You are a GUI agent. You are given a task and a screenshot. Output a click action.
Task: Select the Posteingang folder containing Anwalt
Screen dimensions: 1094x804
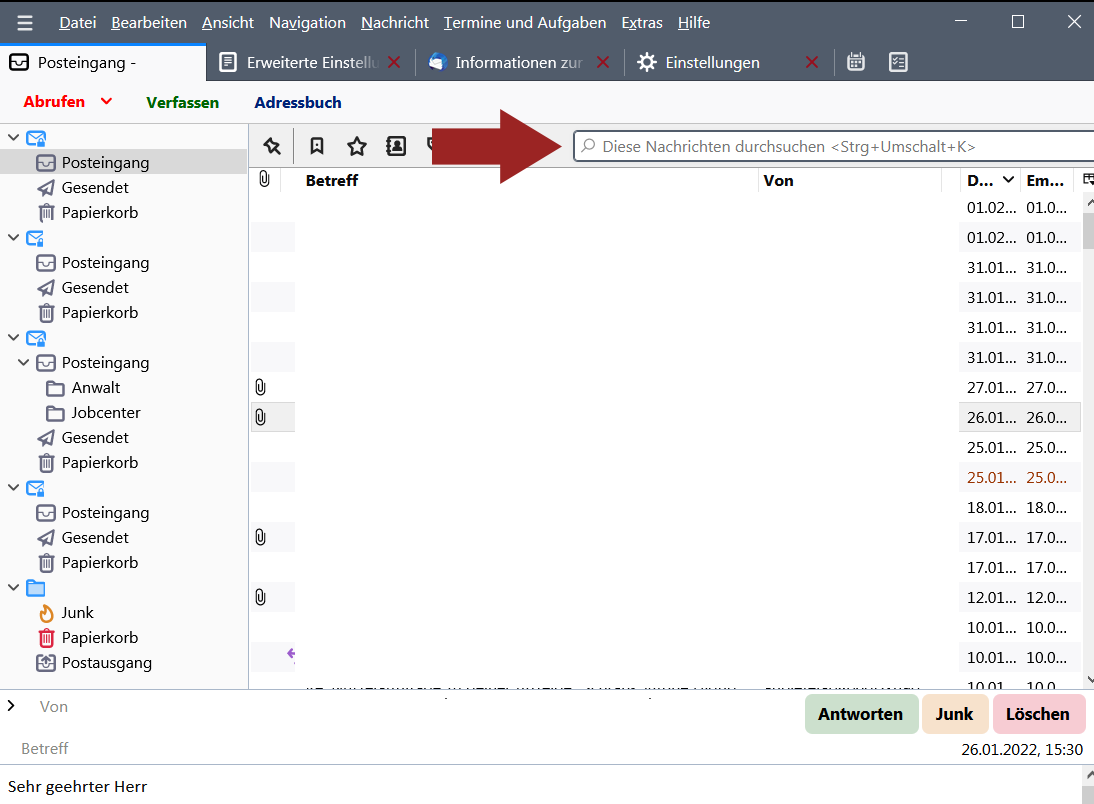click(105, 363)
